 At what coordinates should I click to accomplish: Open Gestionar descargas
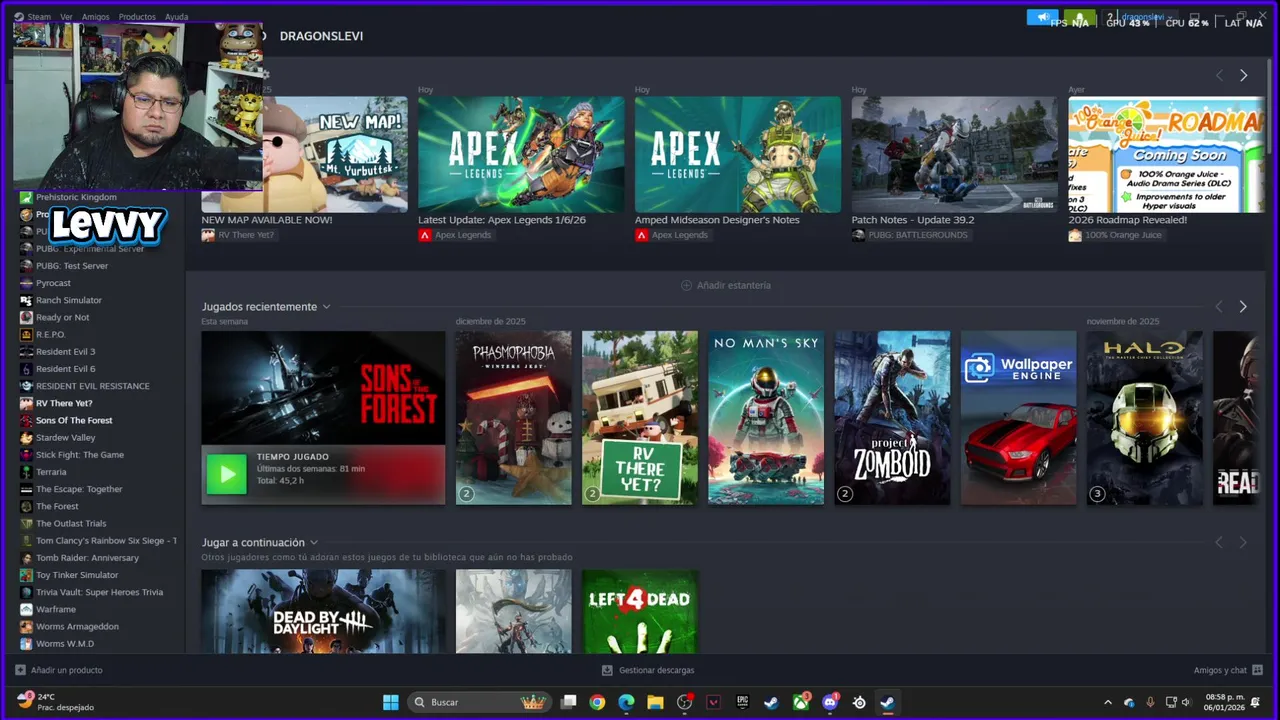coord(648,670)
